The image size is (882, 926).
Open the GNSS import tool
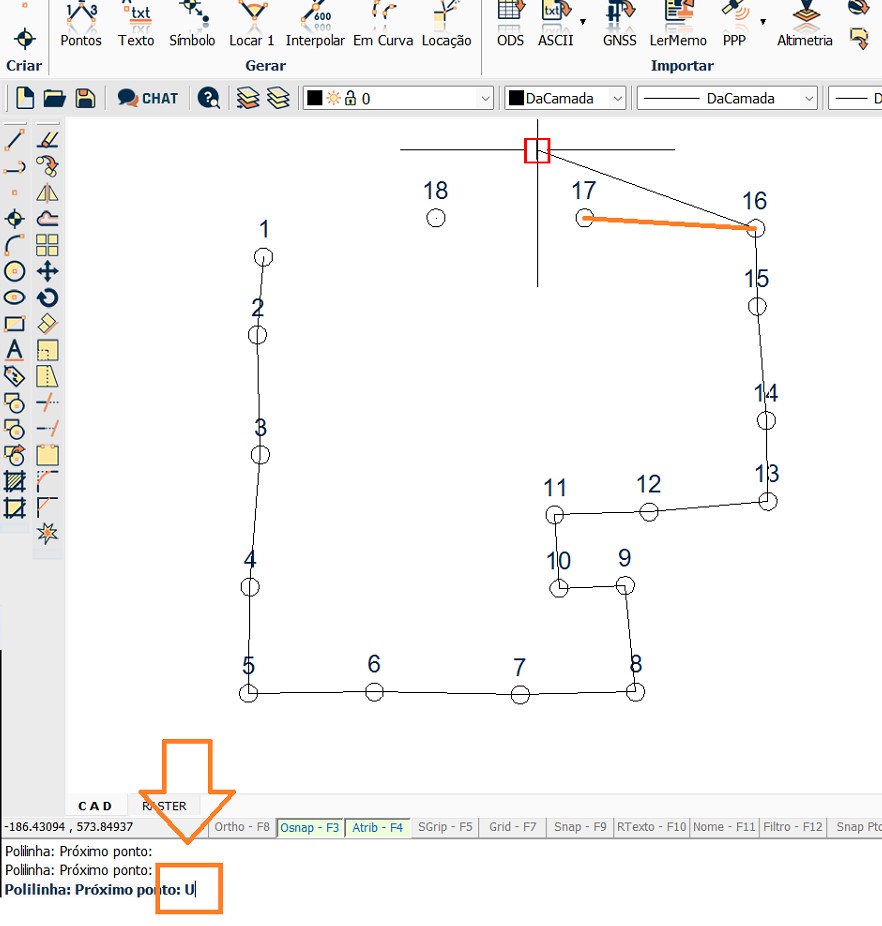click(x=619, y=25)
